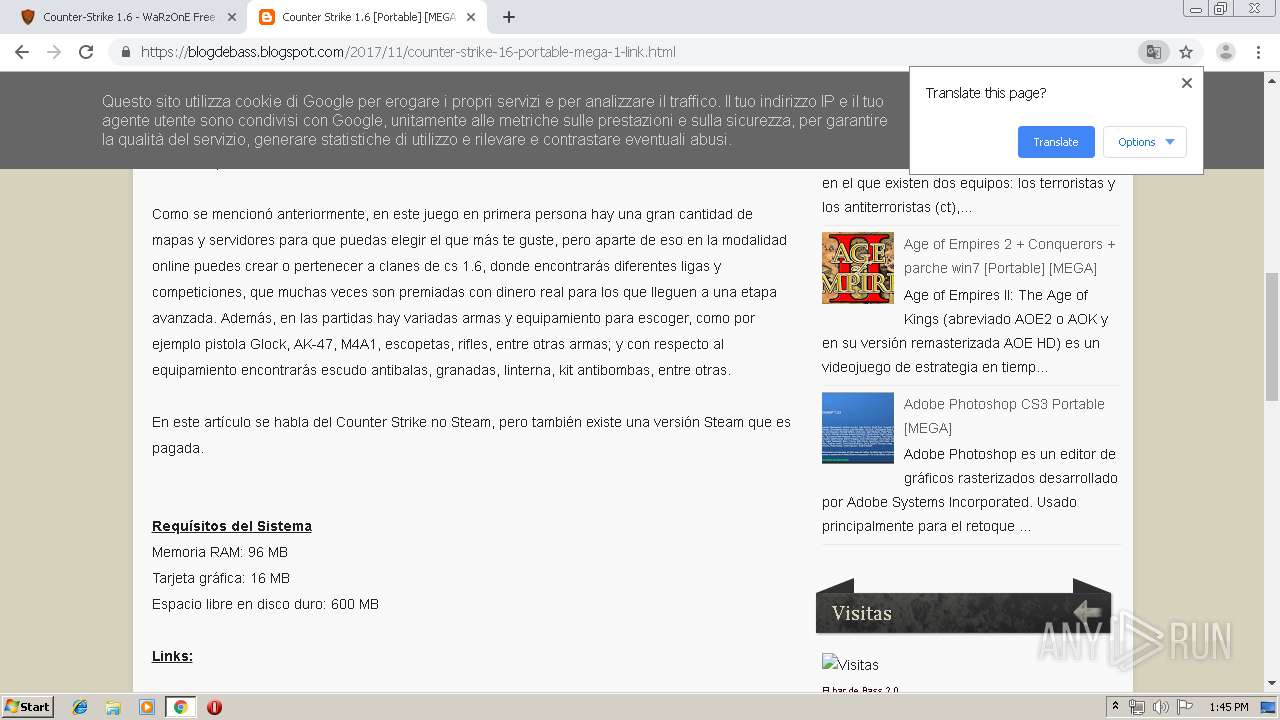Open a new tab with plus button

509,17
